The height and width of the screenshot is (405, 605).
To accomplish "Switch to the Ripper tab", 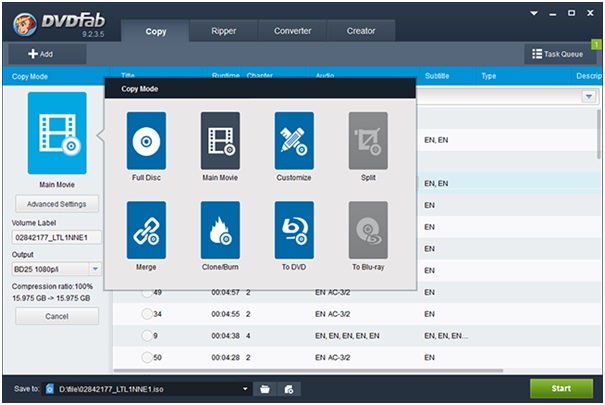I will (x=224, y=31).
